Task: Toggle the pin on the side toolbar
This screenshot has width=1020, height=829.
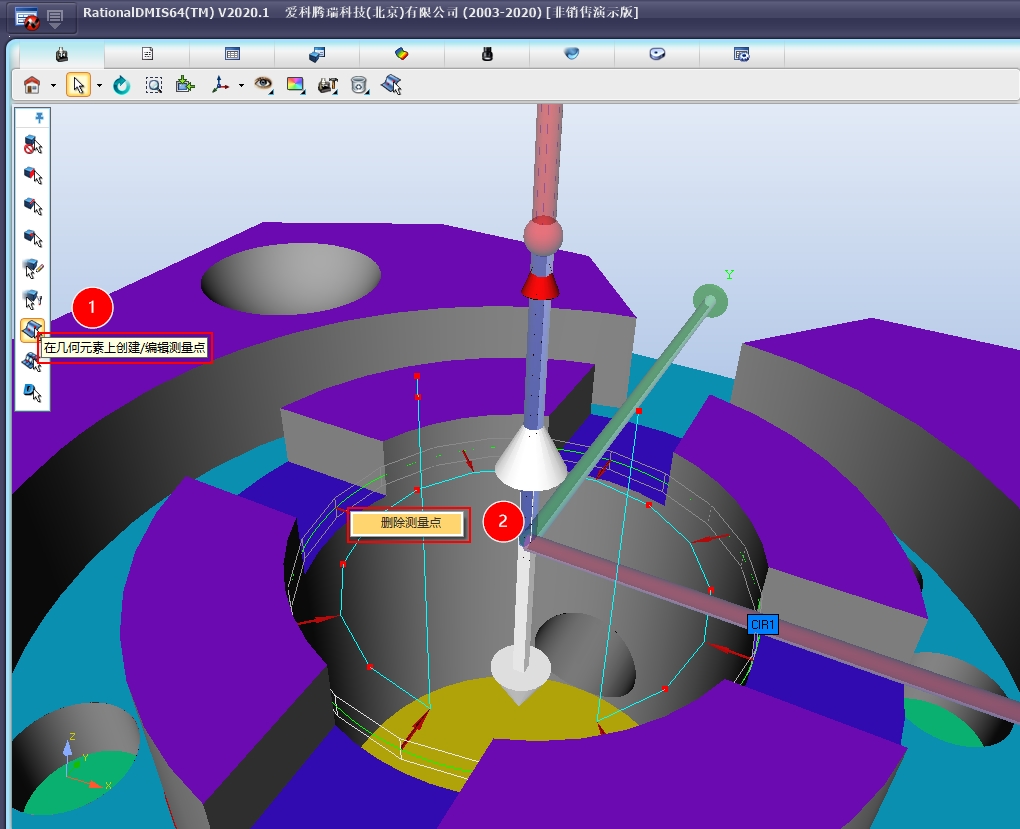Action: point(39,118)
